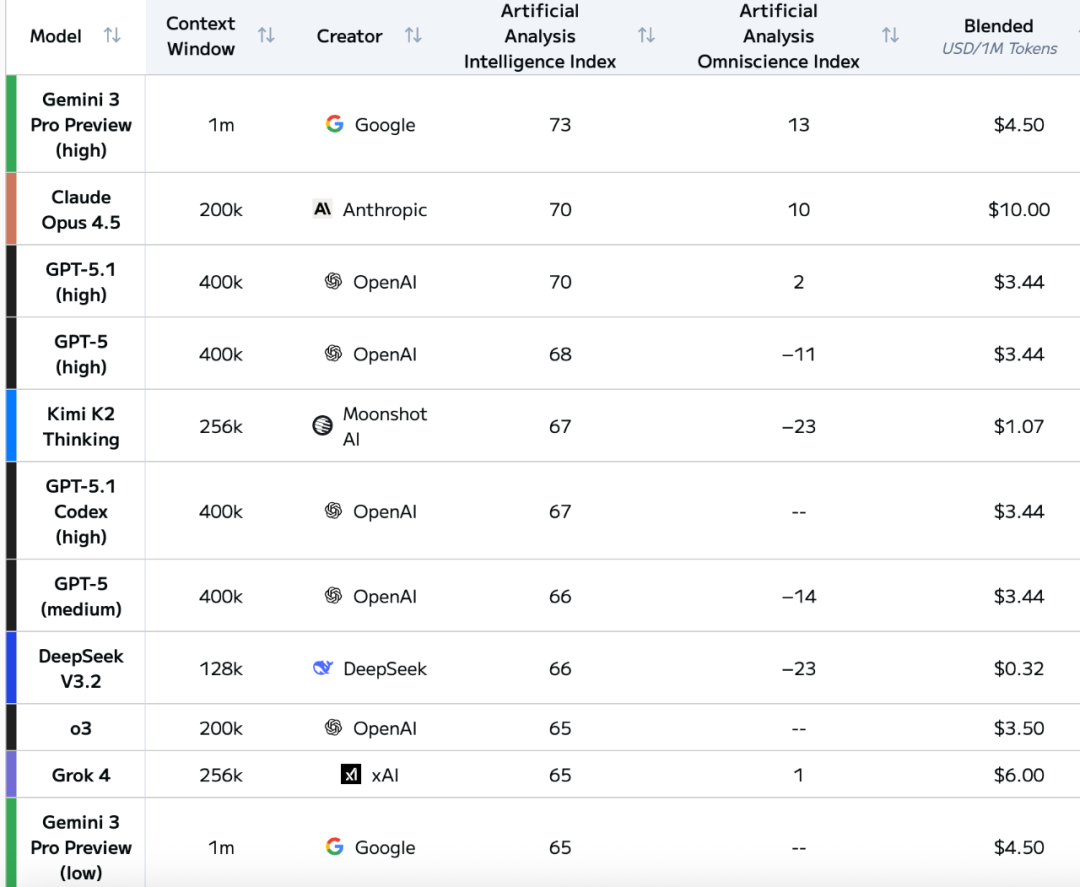This screenshot has width=1080, height=887.
Task: Click the purple color bar beside Grok 4
Action: click(11, 774)
